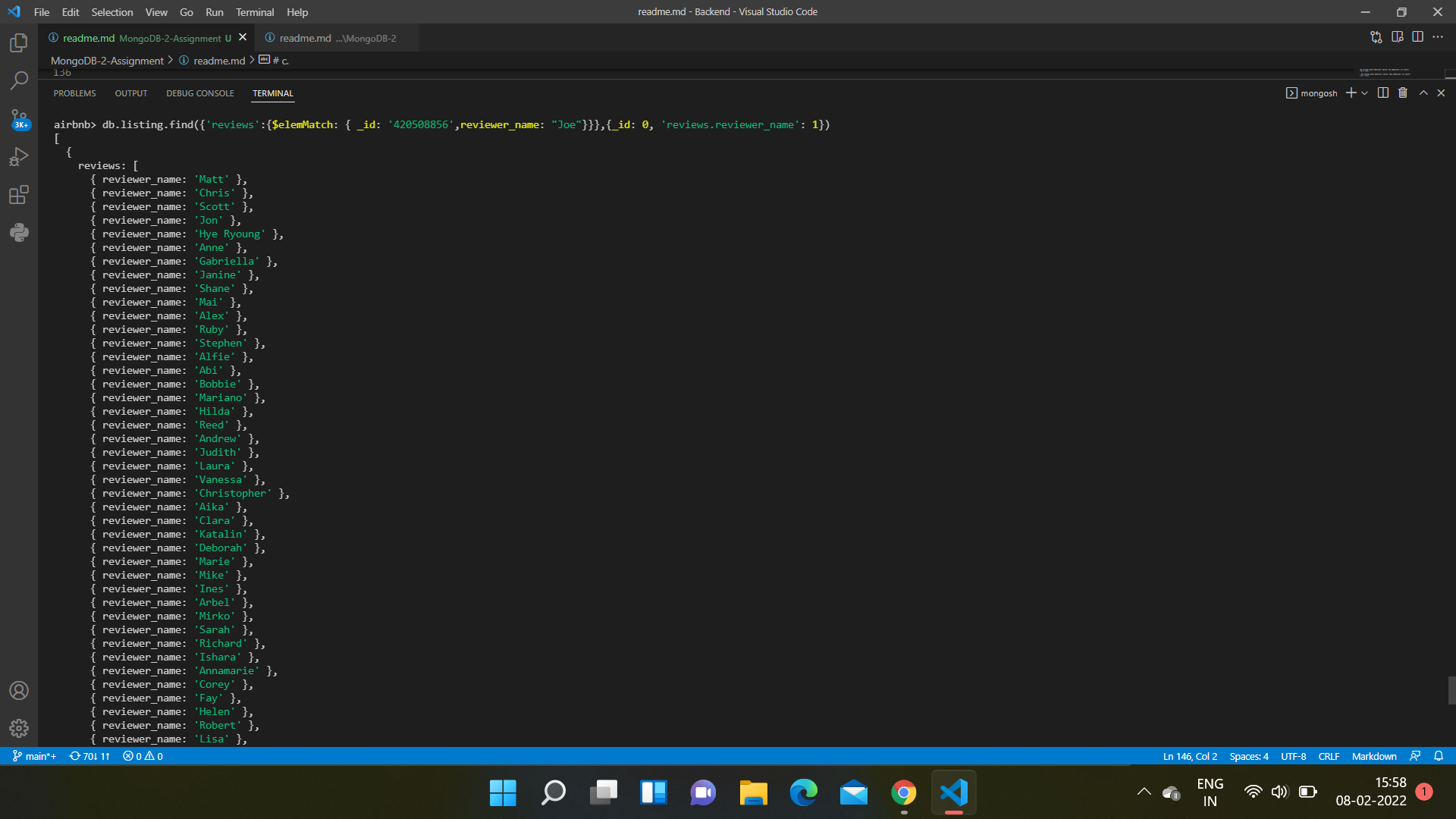Open notifications bell in status bar

pos(1439,756)
